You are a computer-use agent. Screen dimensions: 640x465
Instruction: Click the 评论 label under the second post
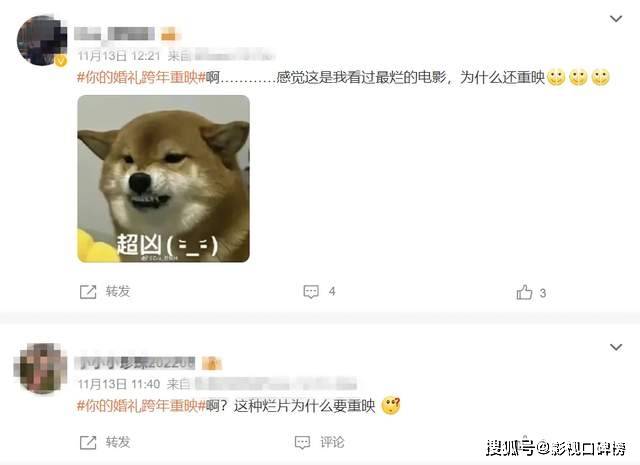click(332, 442)
